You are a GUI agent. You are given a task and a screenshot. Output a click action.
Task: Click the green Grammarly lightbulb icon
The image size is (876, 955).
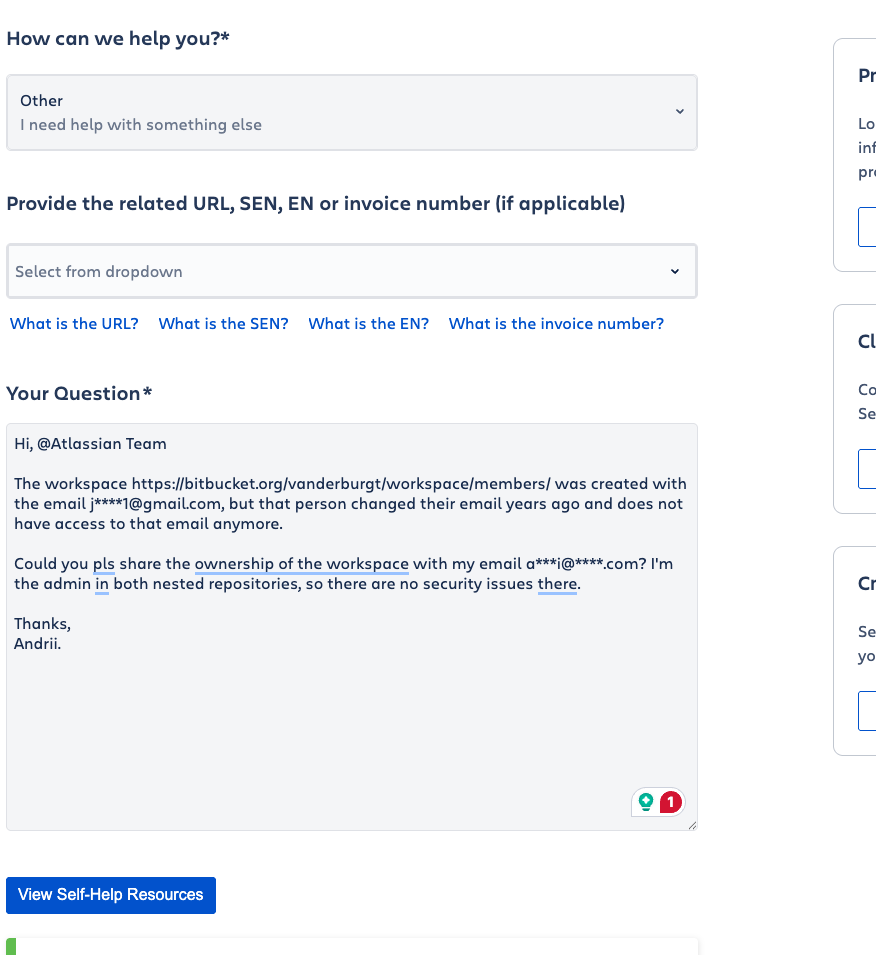coord(646,802)
